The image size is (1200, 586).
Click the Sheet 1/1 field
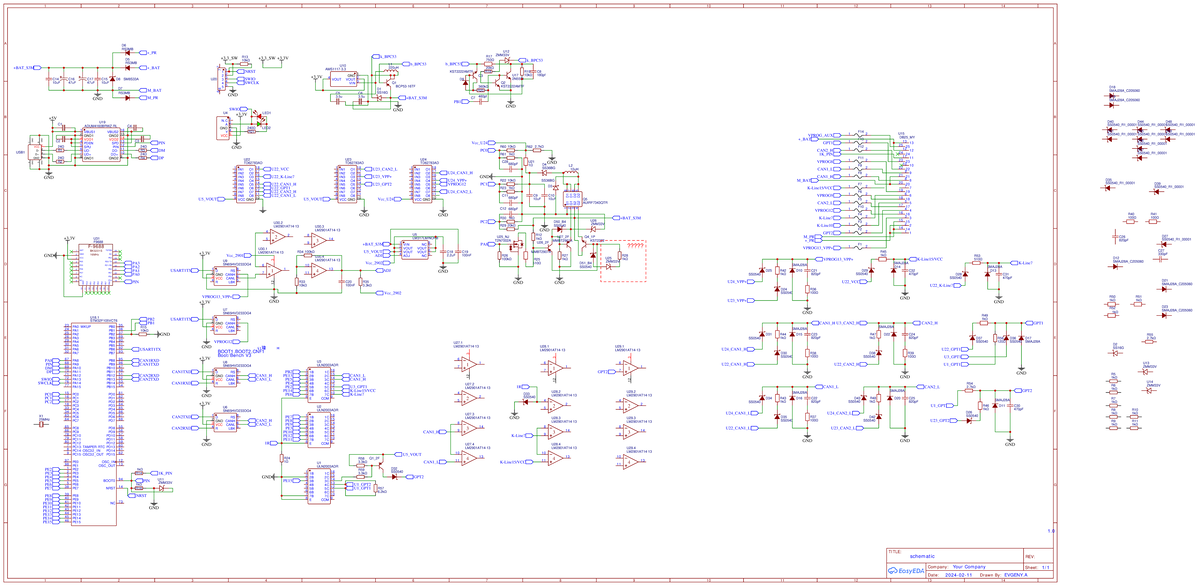(1044, 567)
